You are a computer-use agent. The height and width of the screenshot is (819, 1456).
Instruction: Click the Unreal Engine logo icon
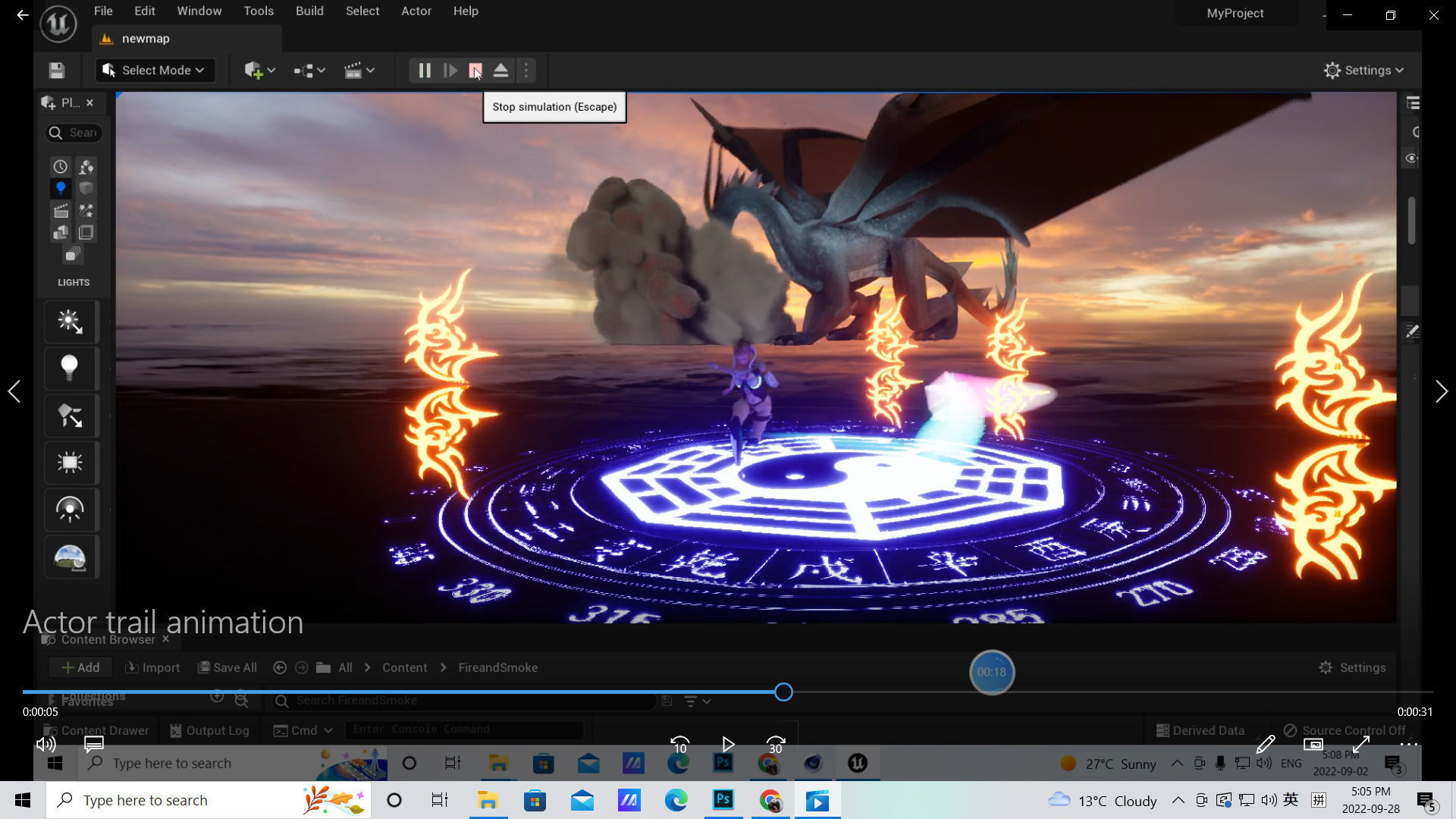(58, 24)
